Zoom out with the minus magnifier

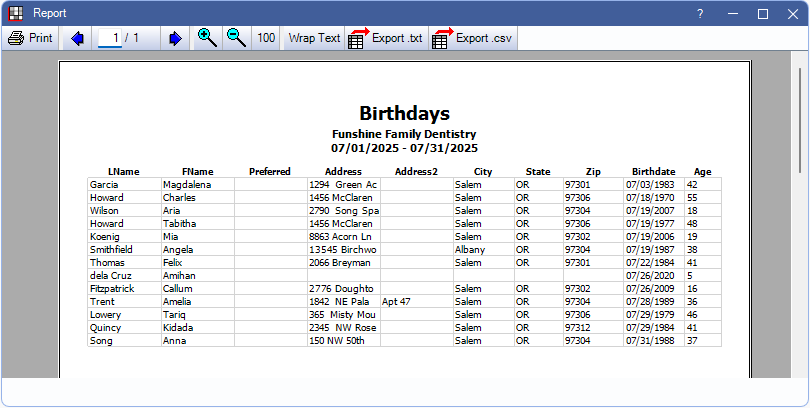pos(236,38)
